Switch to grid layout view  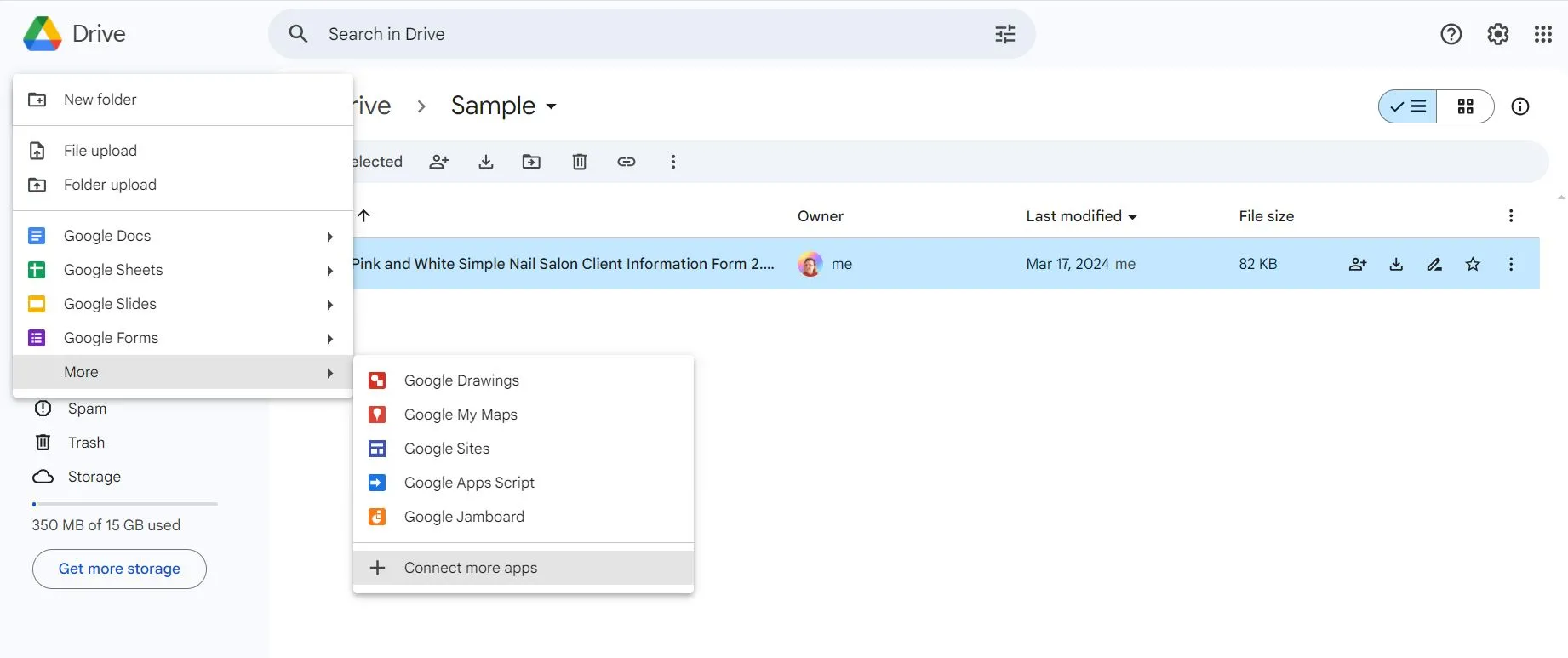pyautogui.click(x=1465, y=106)
